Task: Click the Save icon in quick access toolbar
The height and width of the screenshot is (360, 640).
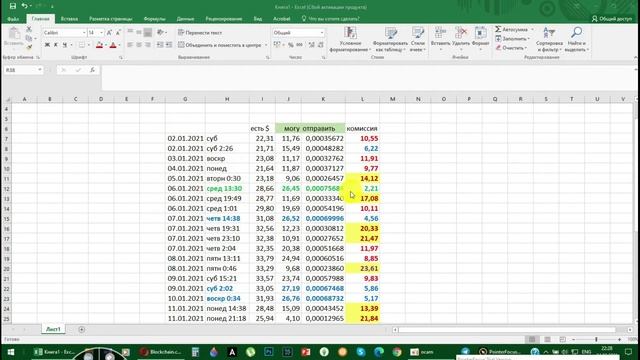Action: [13, 6]
